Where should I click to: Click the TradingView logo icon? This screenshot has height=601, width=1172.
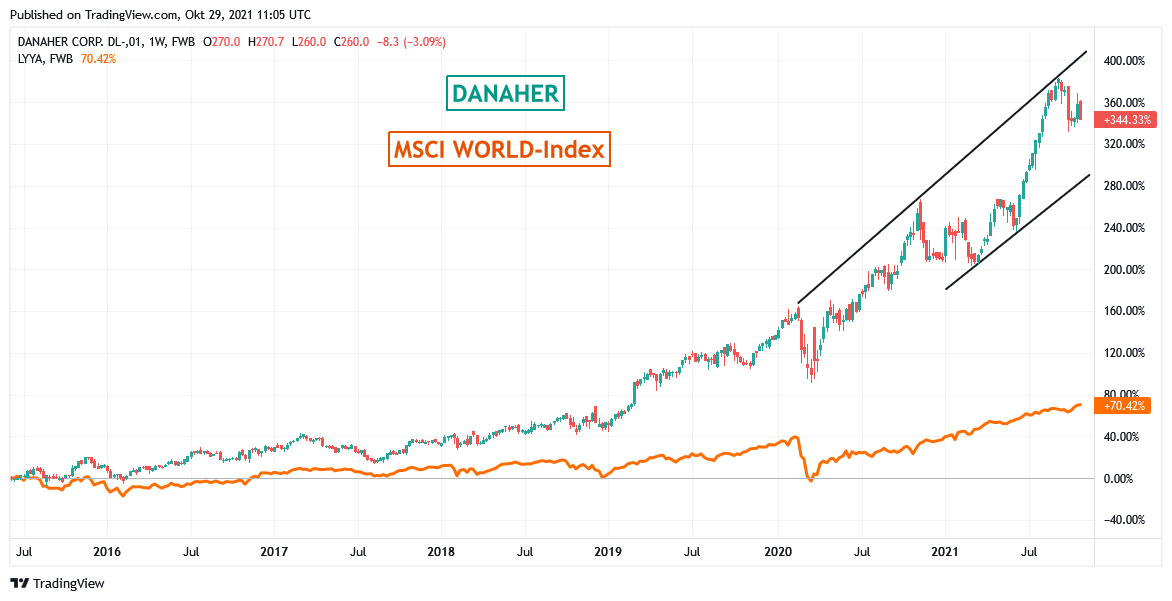point(20,583)
